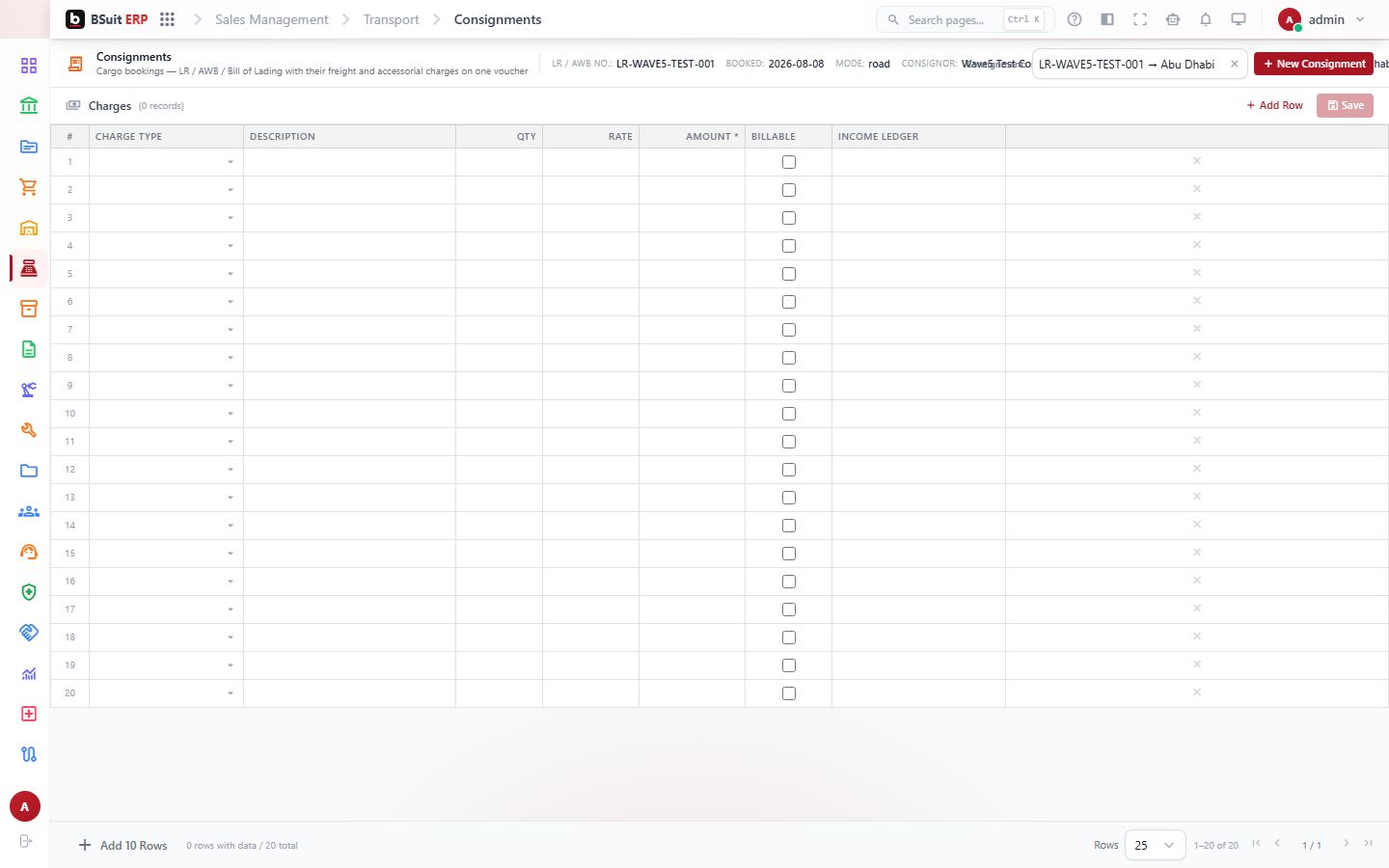Open the shopping cart sidebar icon
This screenshot has width=1389, height=868.
[29, 187]
